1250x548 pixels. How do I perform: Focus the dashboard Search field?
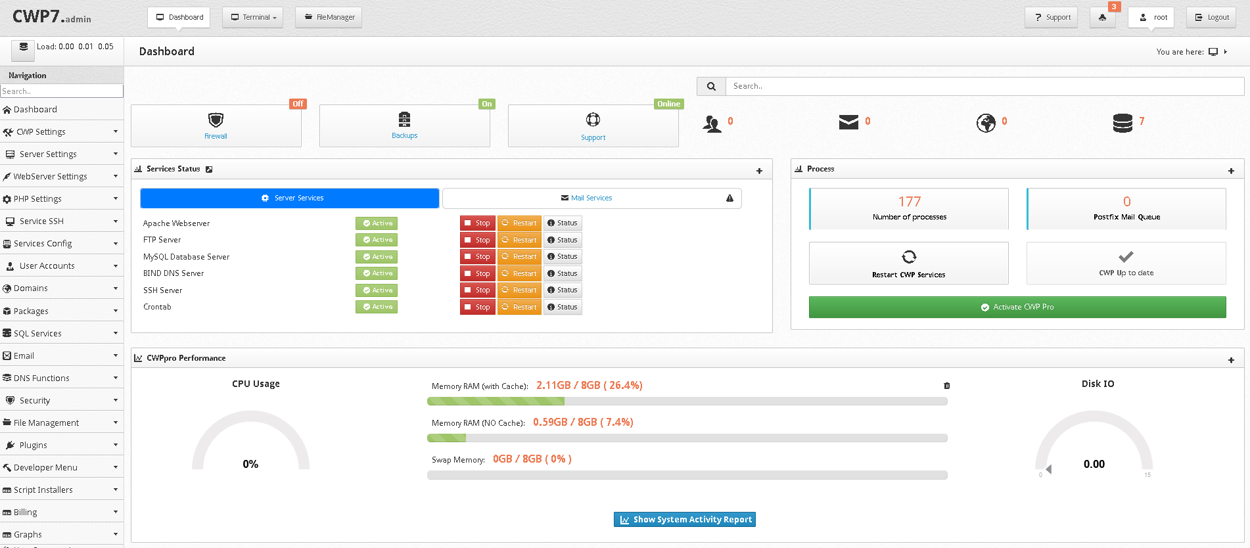pos(985,86)
